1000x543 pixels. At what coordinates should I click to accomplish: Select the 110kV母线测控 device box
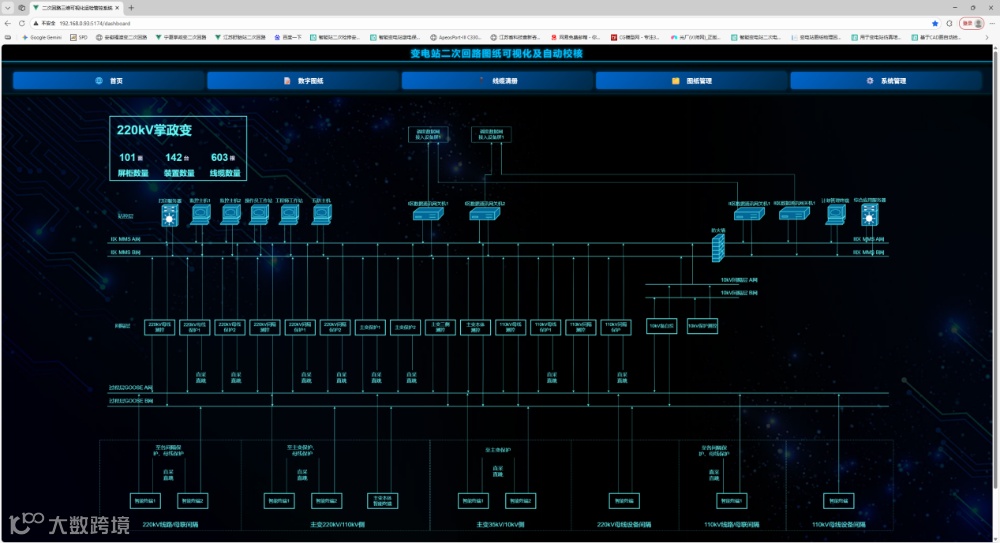tap(510, 327)
